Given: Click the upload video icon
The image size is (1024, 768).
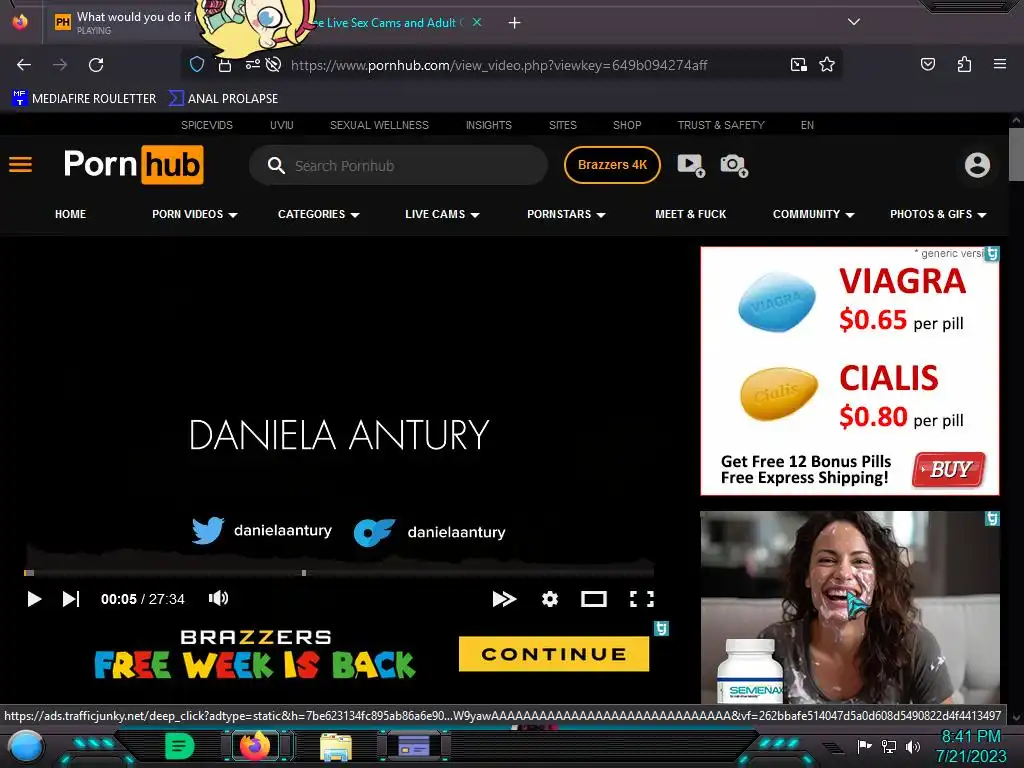Looking at the screenshot, I should point(690,165).
